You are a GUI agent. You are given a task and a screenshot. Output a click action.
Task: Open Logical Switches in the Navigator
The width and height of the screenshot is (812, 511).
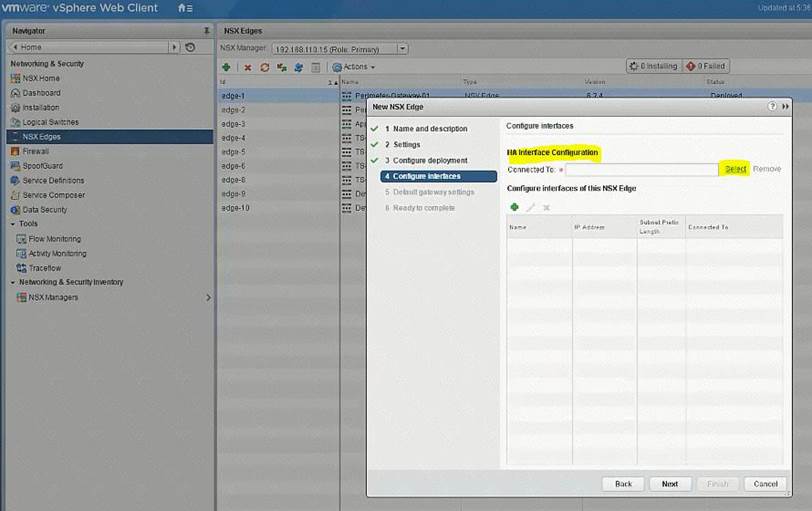(50, 122)
